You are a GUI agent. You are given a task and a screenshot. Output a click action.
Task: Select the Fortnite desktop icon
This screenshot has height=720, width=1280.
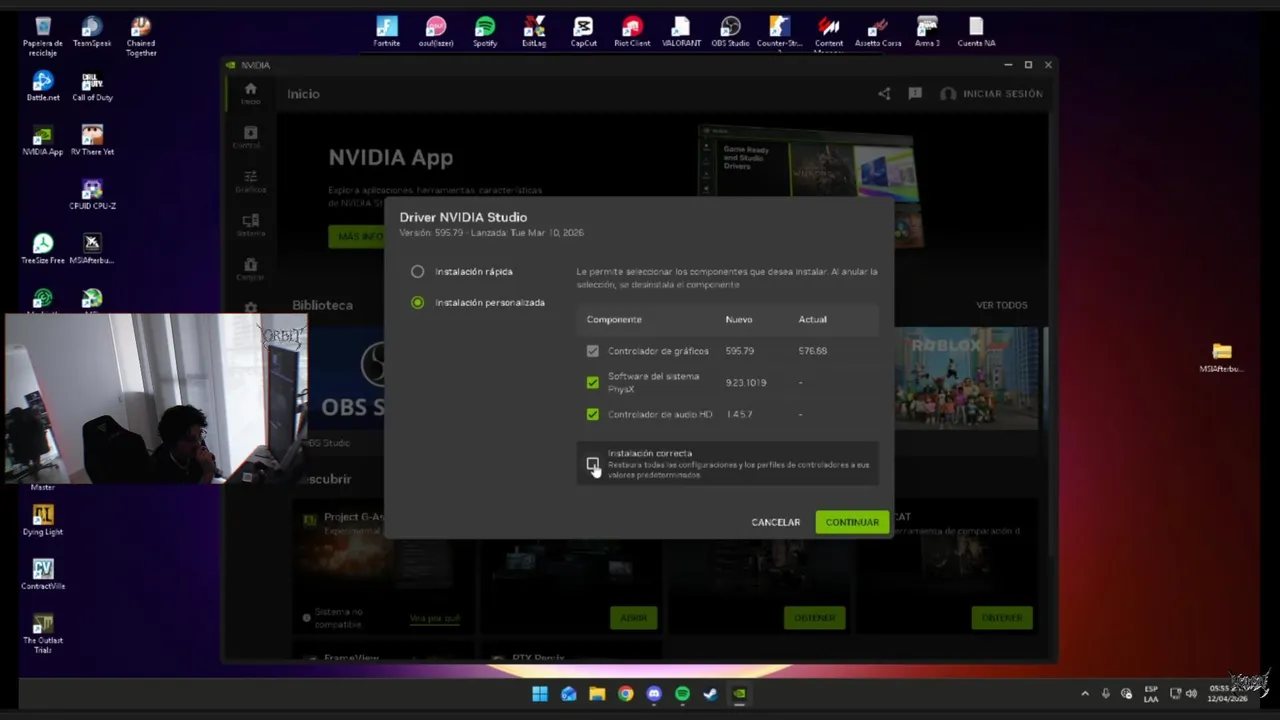pyautogui.click(x=387, y=31)
